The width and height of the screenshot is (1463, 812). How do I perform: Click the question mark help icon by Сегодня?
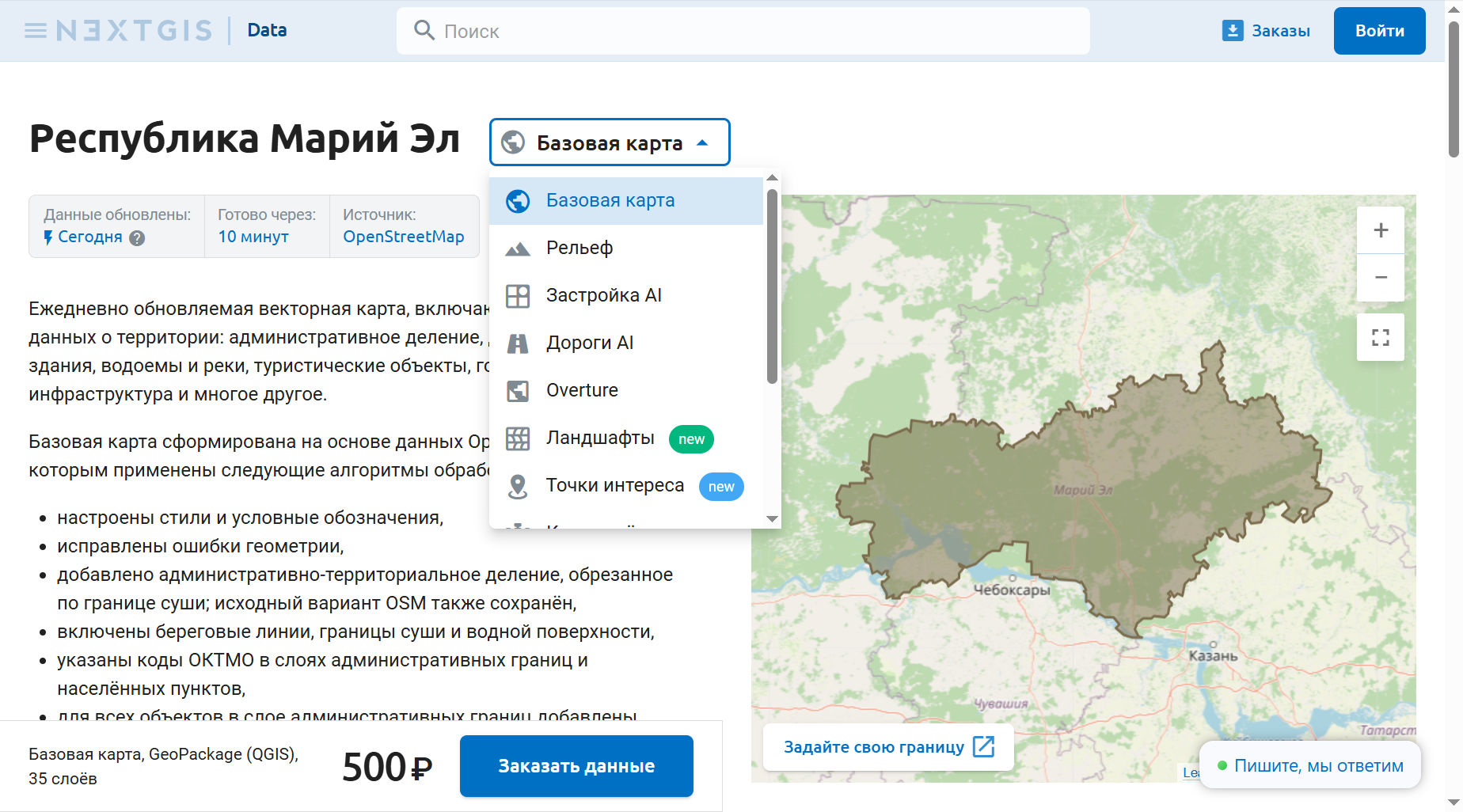(x=137, y=238)
